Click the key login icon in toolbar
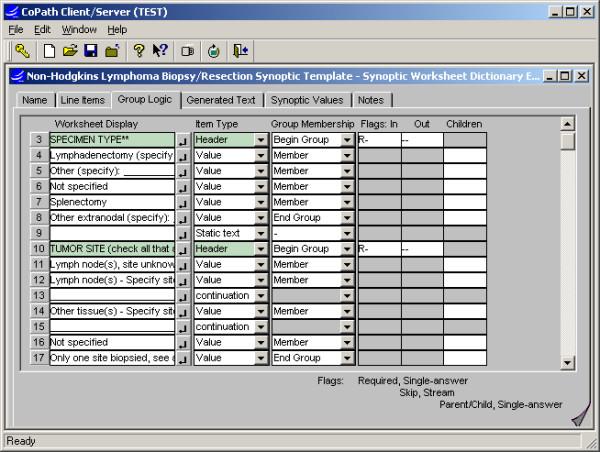This screenshot has width=600, height=452. [21, 50]
